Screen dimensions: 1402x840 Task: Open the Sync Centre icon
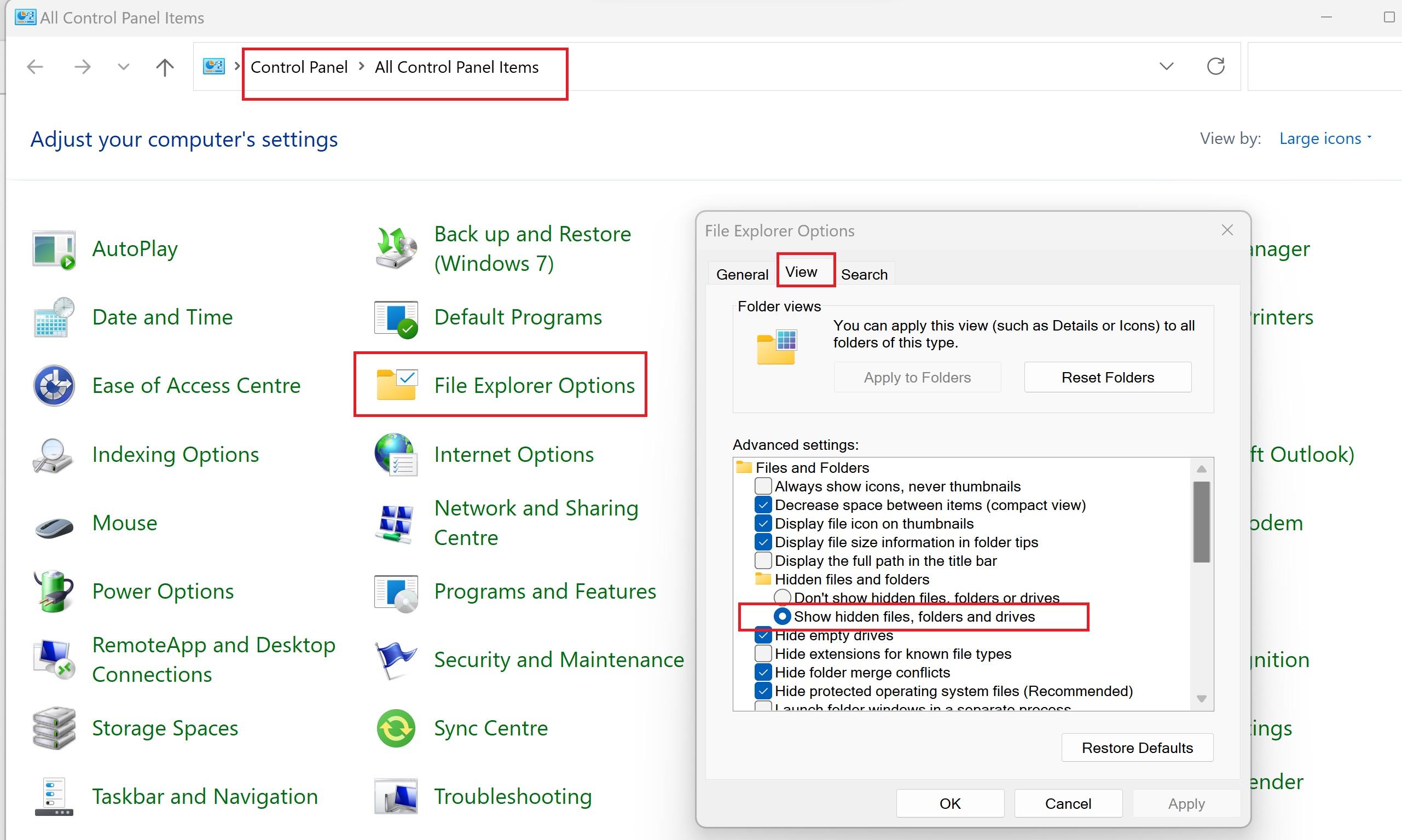pyautogui.click(x=396, y=728)
